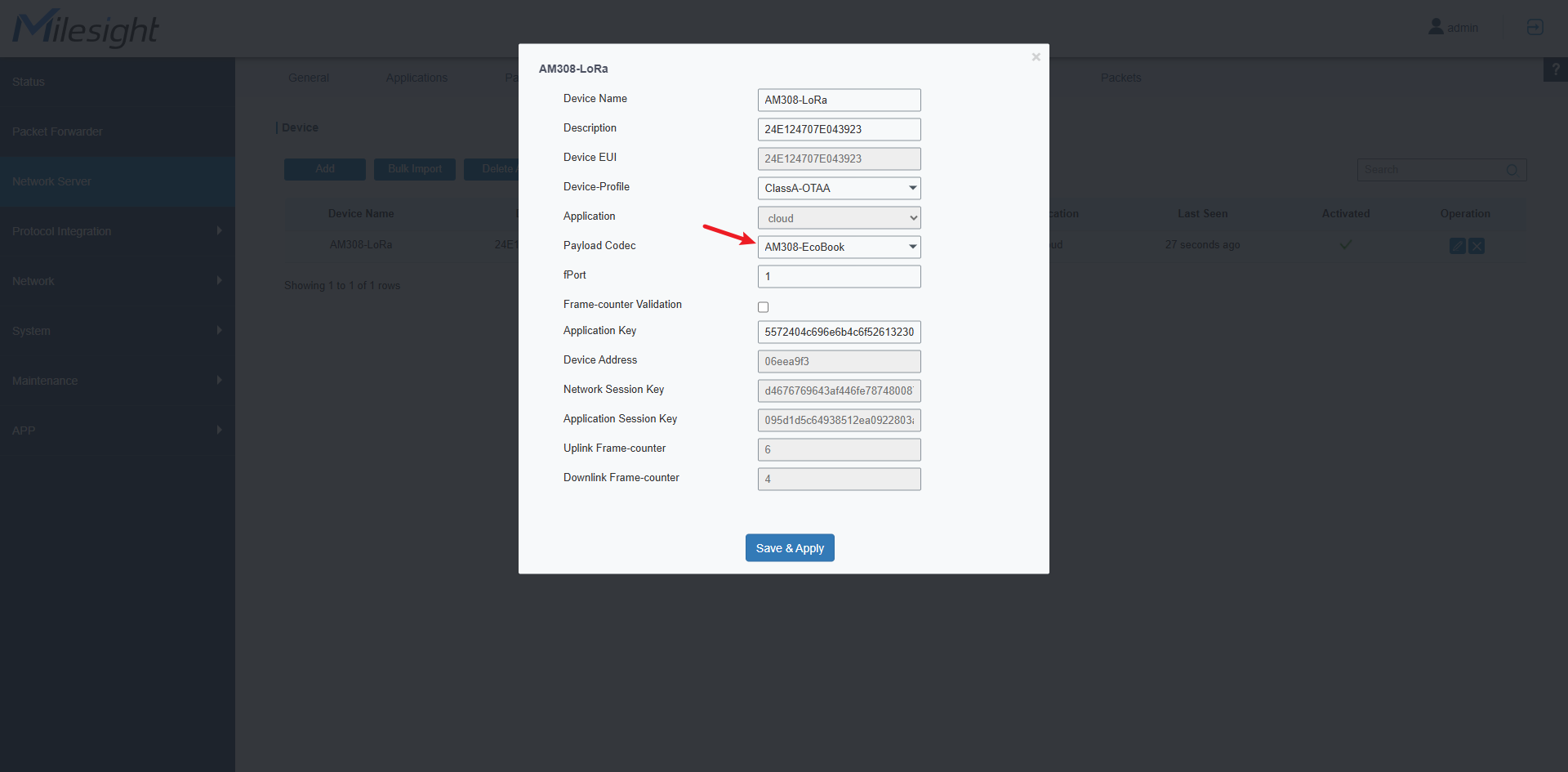Image resolution: width=1568 pixels, height=772 pixels.
Task: Click the Last Seen column header
Action: coord(1202,213)
